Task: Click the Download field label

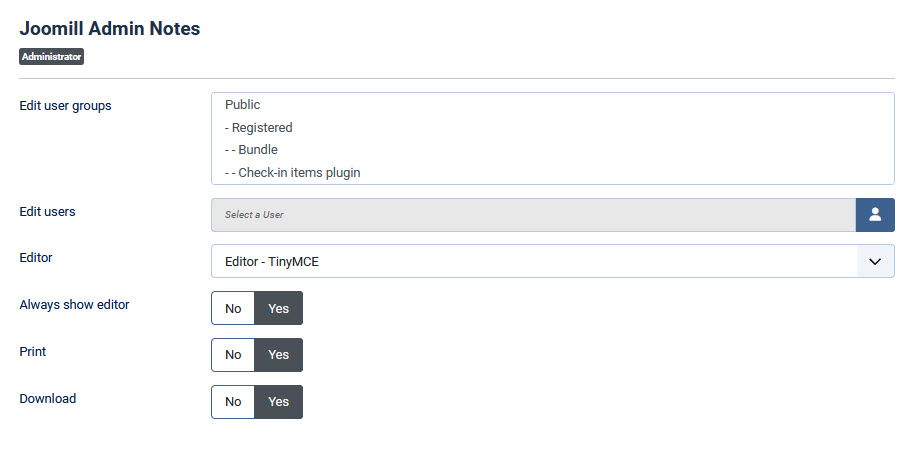Action: click(x=48, y=398)
